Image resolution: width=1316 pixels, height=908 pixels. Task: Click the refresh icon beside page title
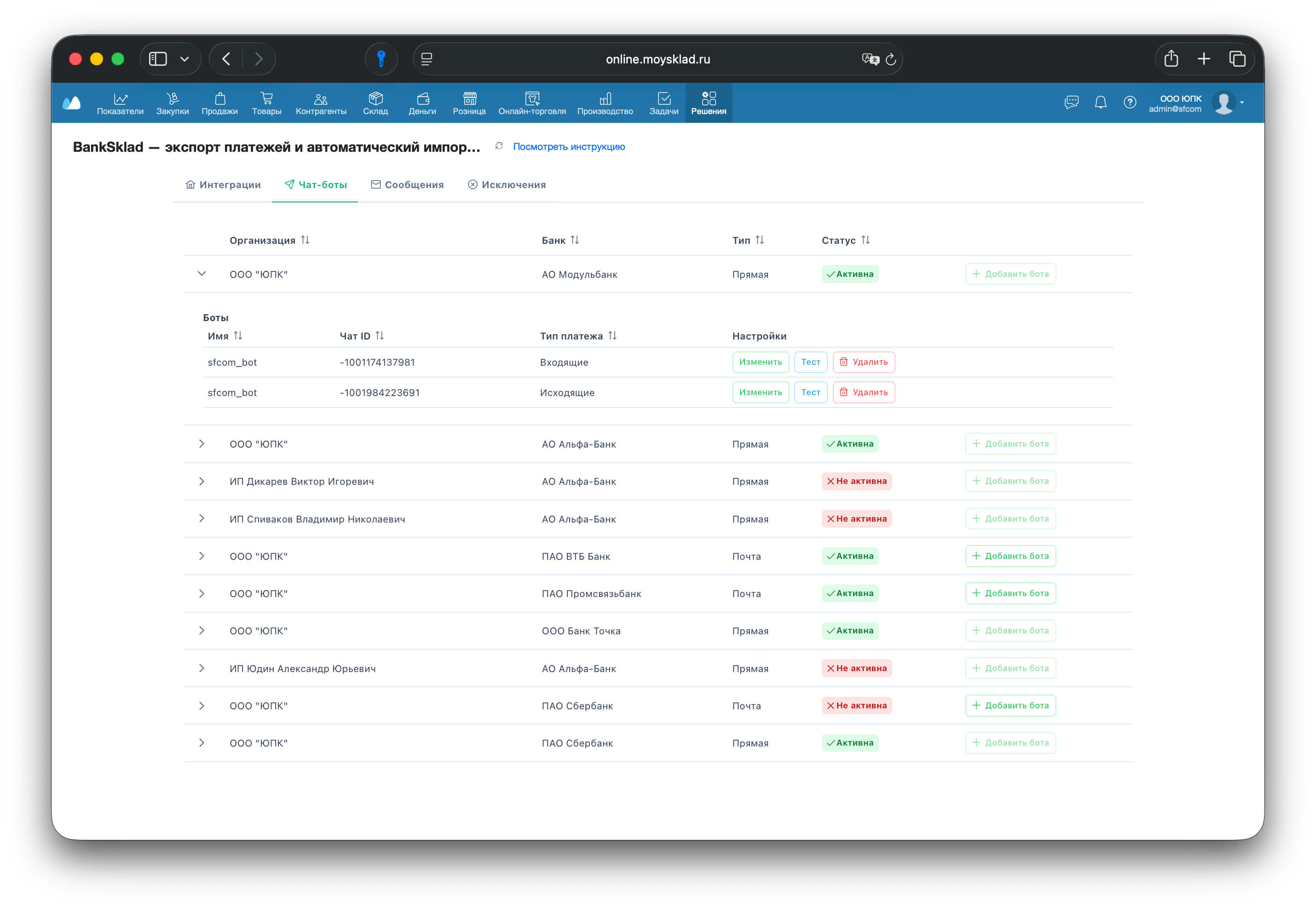tap(499, 146)
